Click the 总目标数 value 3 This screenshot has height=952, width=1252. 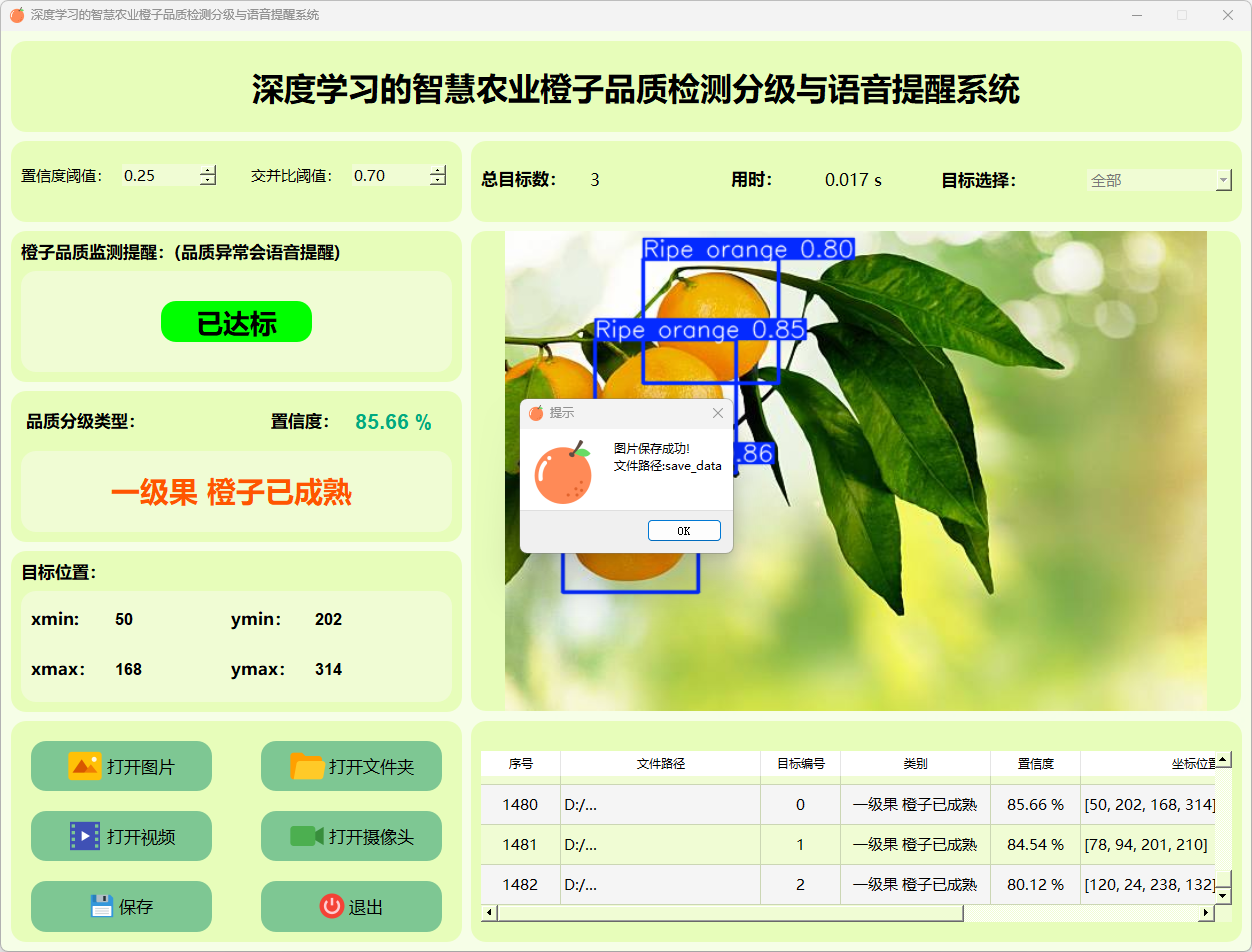point(595,180)
